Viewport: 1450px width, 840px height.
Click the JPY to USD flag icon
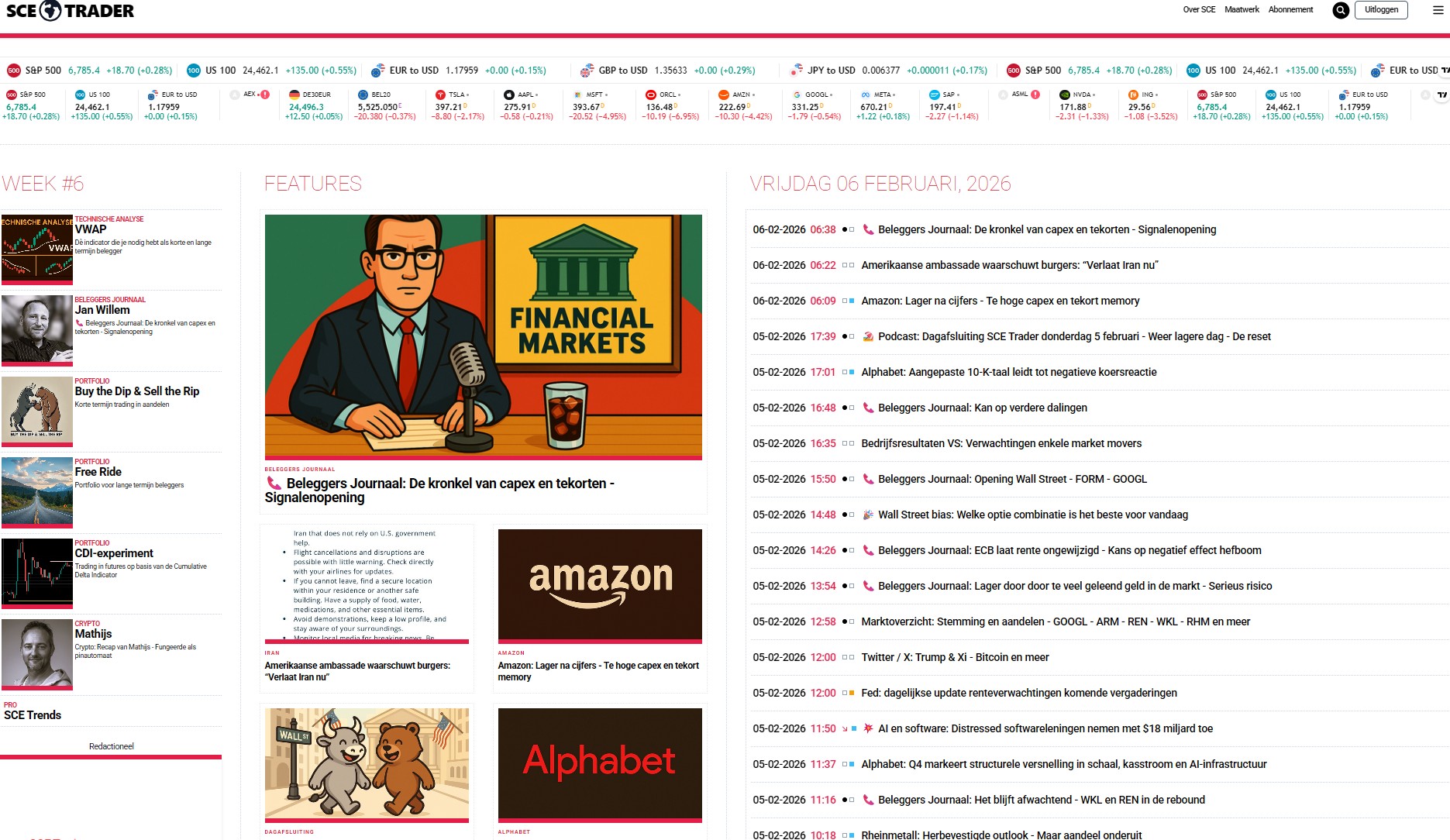(x=797, y=70)
